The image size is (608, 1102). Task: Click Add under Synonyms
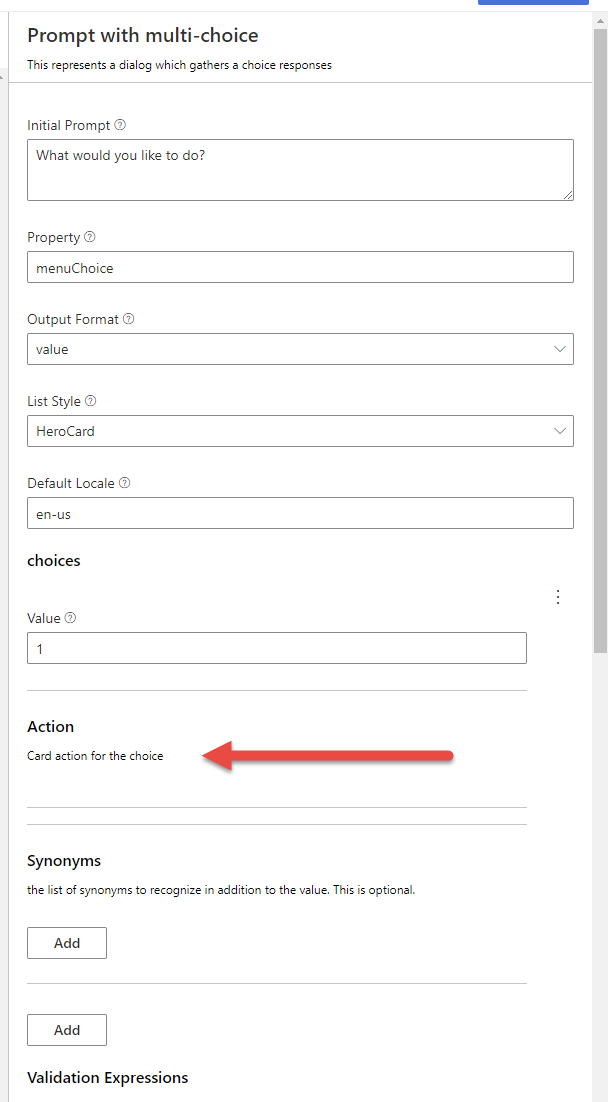66,942
